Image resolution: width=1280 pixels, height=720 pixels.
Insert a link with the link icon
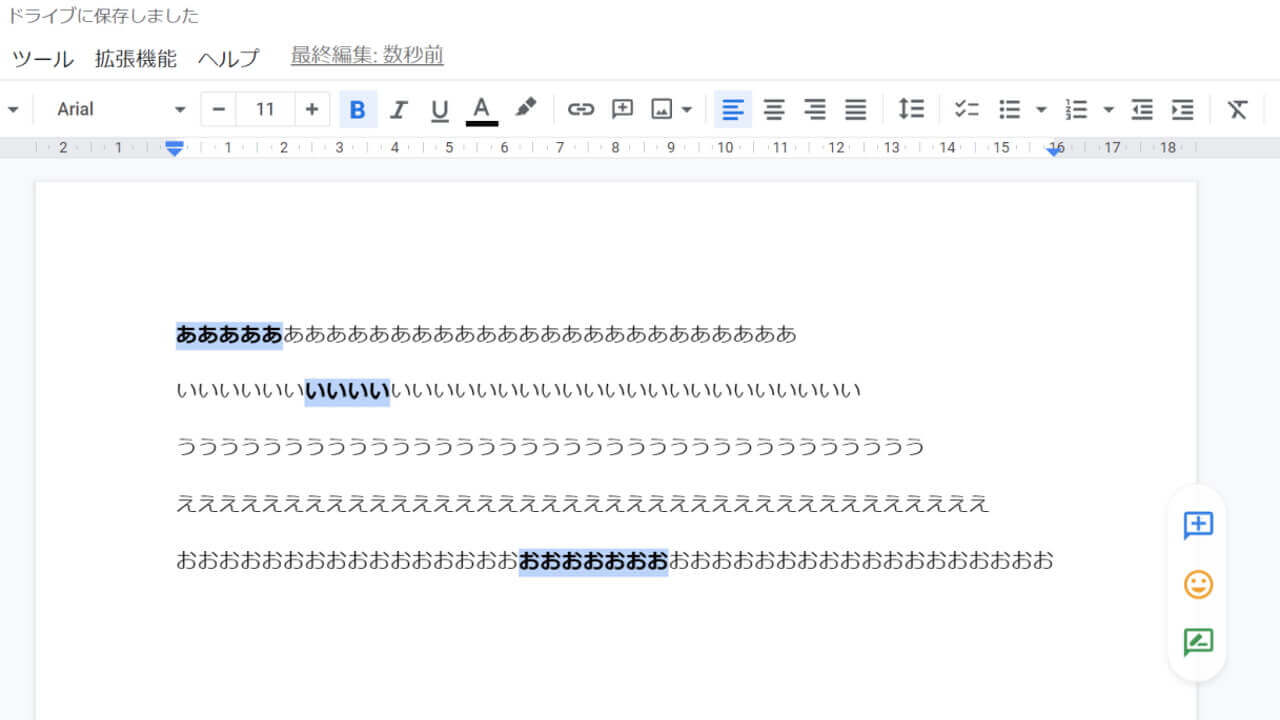coord(580,109)
